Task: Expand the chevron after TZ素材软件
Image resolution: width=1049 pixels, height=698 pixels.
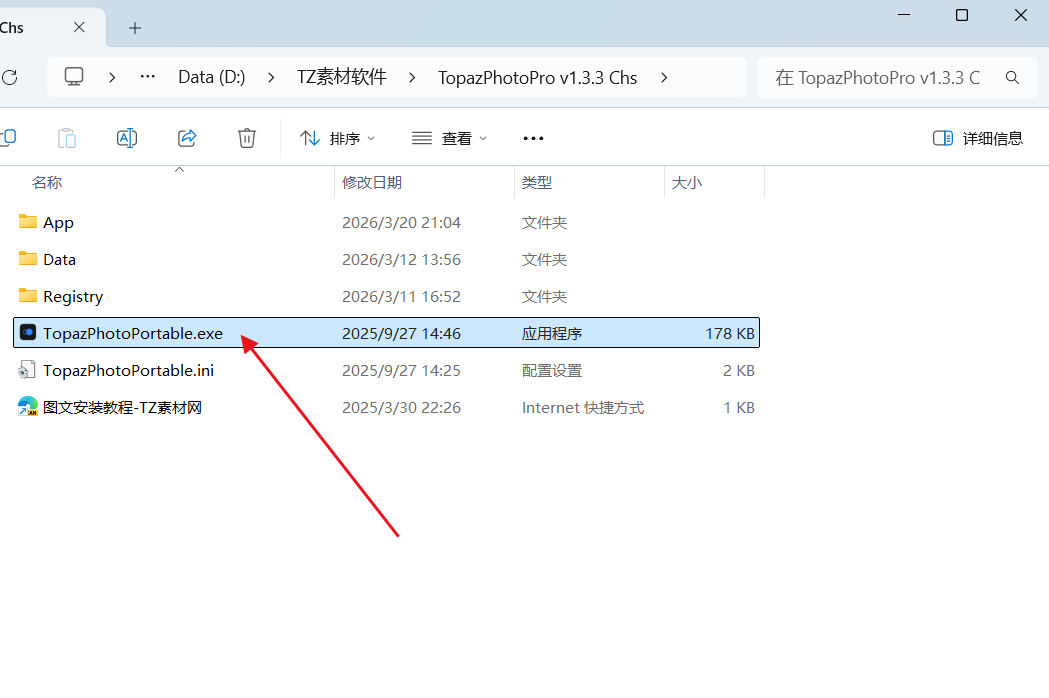Action: tap(412, 78)
